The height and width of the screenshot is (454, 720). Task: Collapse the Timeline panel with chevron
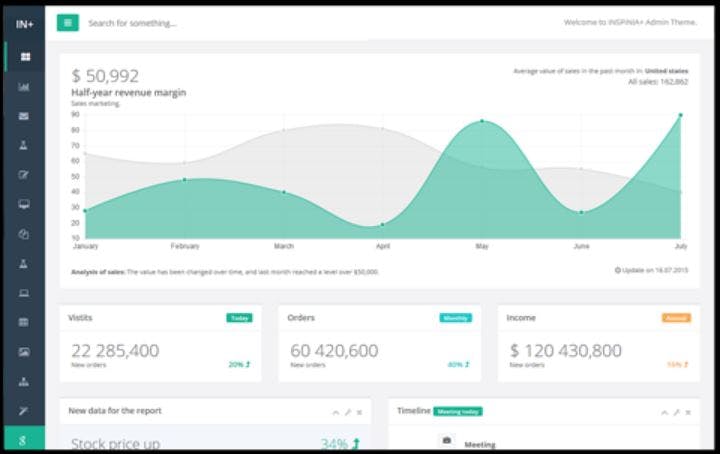(664, 413)
